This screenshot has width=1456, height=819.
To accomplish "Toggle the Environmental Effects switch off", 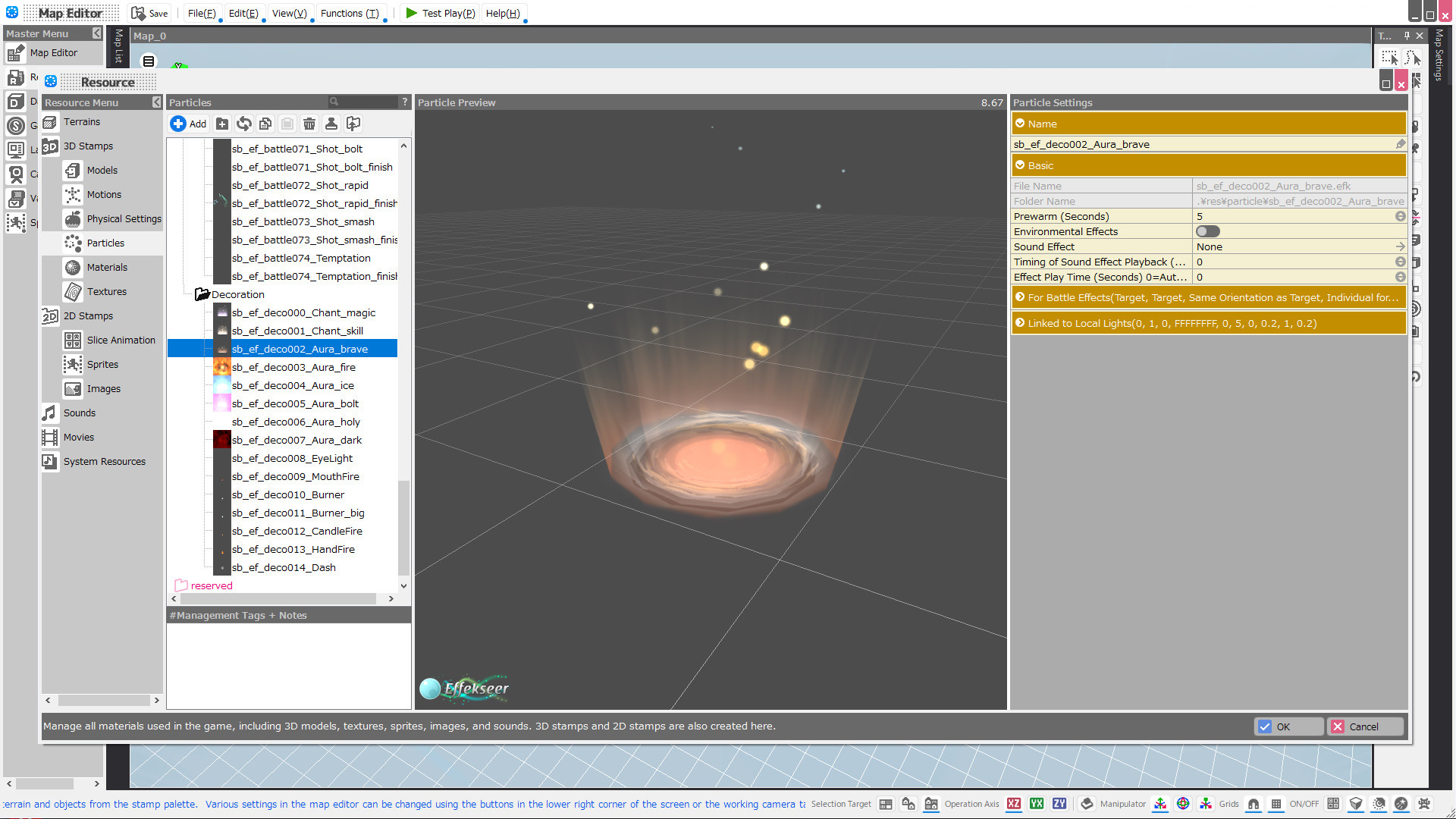I will point(1207,231).
